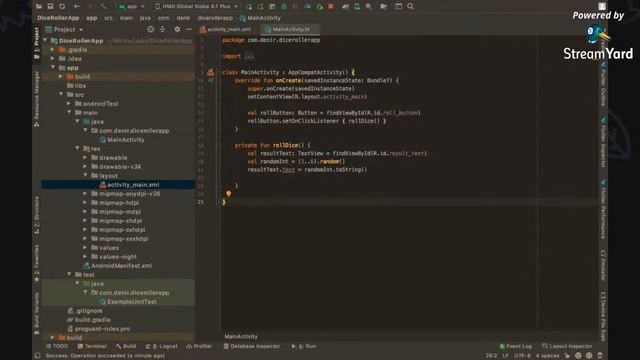Open the TODO tool tab

click(57, 346)
